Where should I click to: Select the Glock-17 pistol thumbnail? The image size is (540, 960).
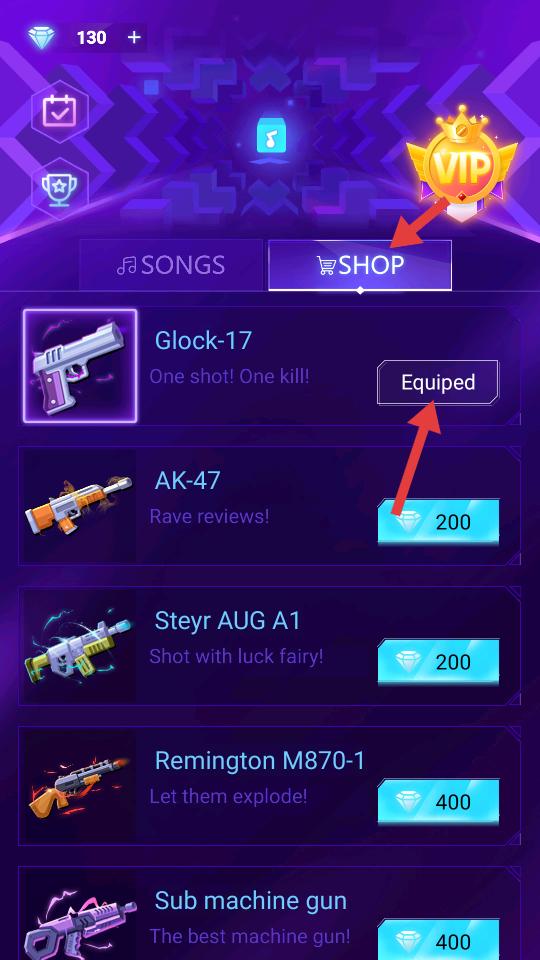(x=80, y=366)
